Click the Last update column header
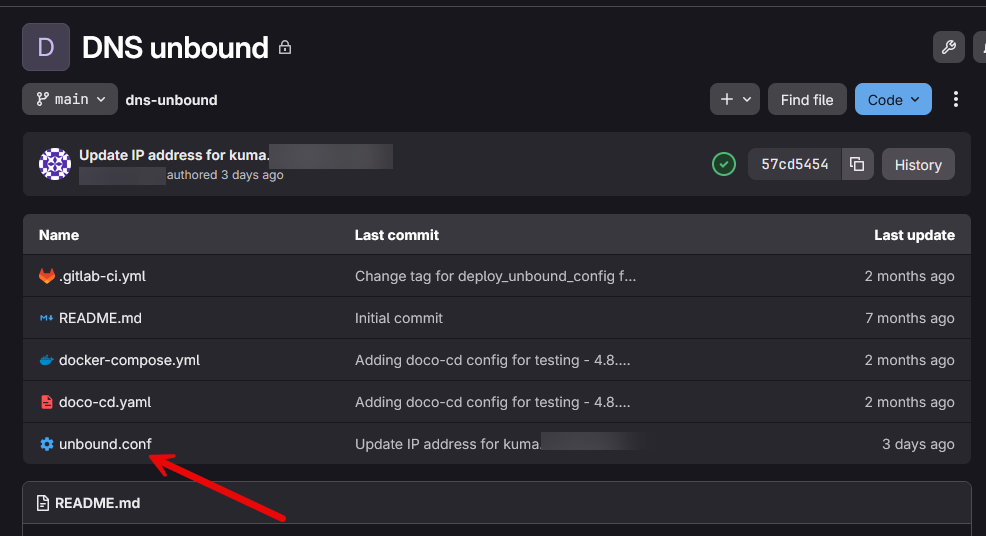Screen dimensions: 986x536 coord(914,235)
